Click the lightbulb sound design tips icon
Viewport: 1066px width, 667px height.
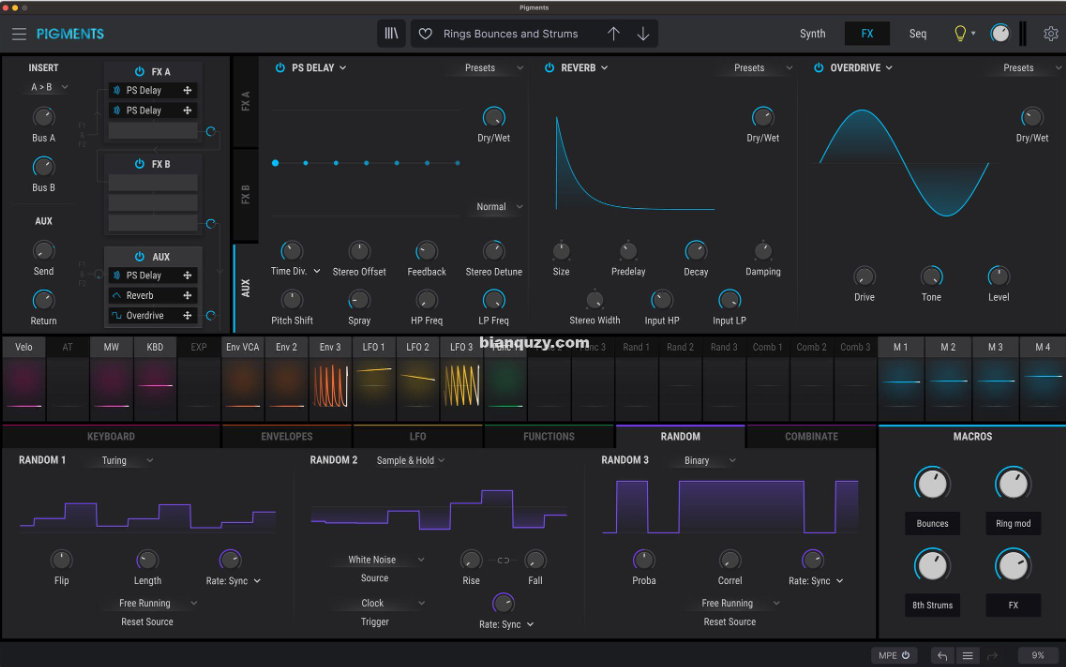(960, 34)
